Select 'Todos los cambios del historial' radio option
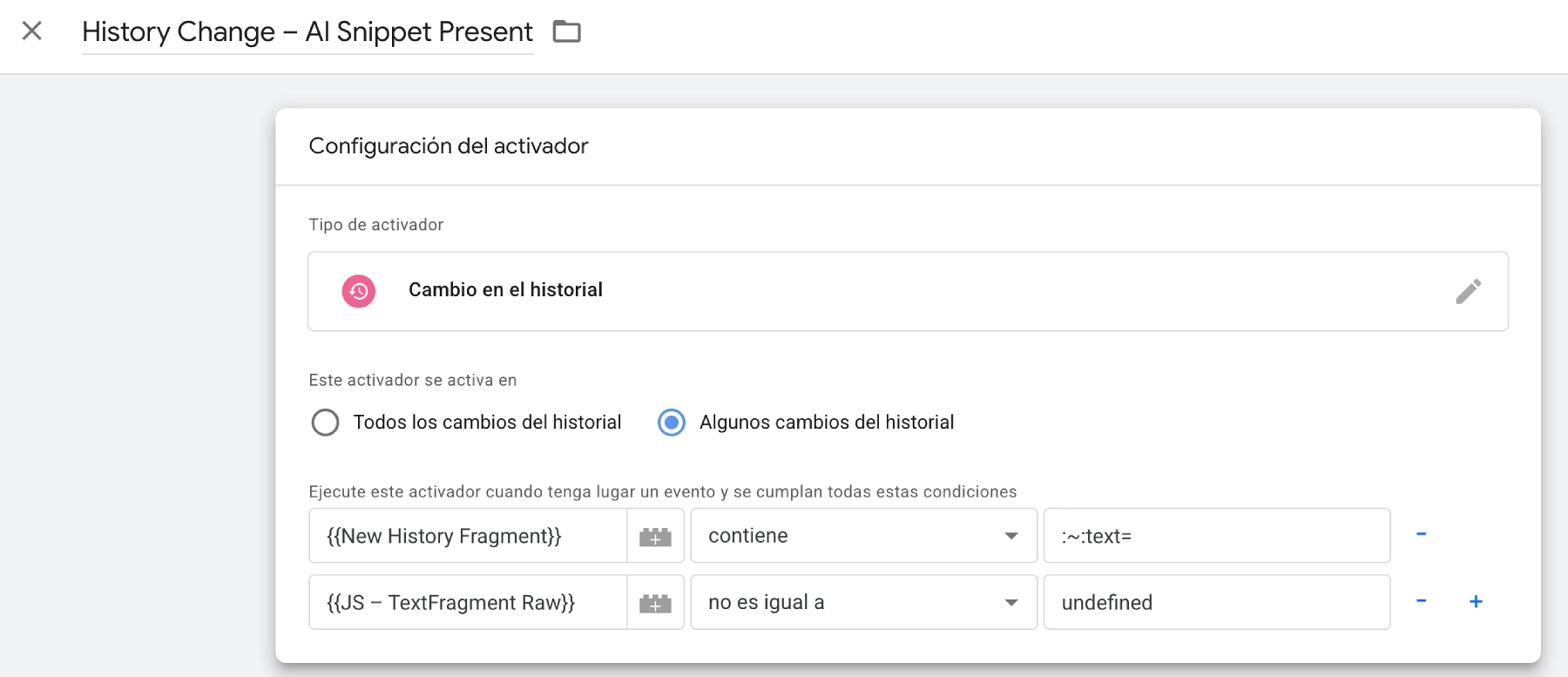 326,423
